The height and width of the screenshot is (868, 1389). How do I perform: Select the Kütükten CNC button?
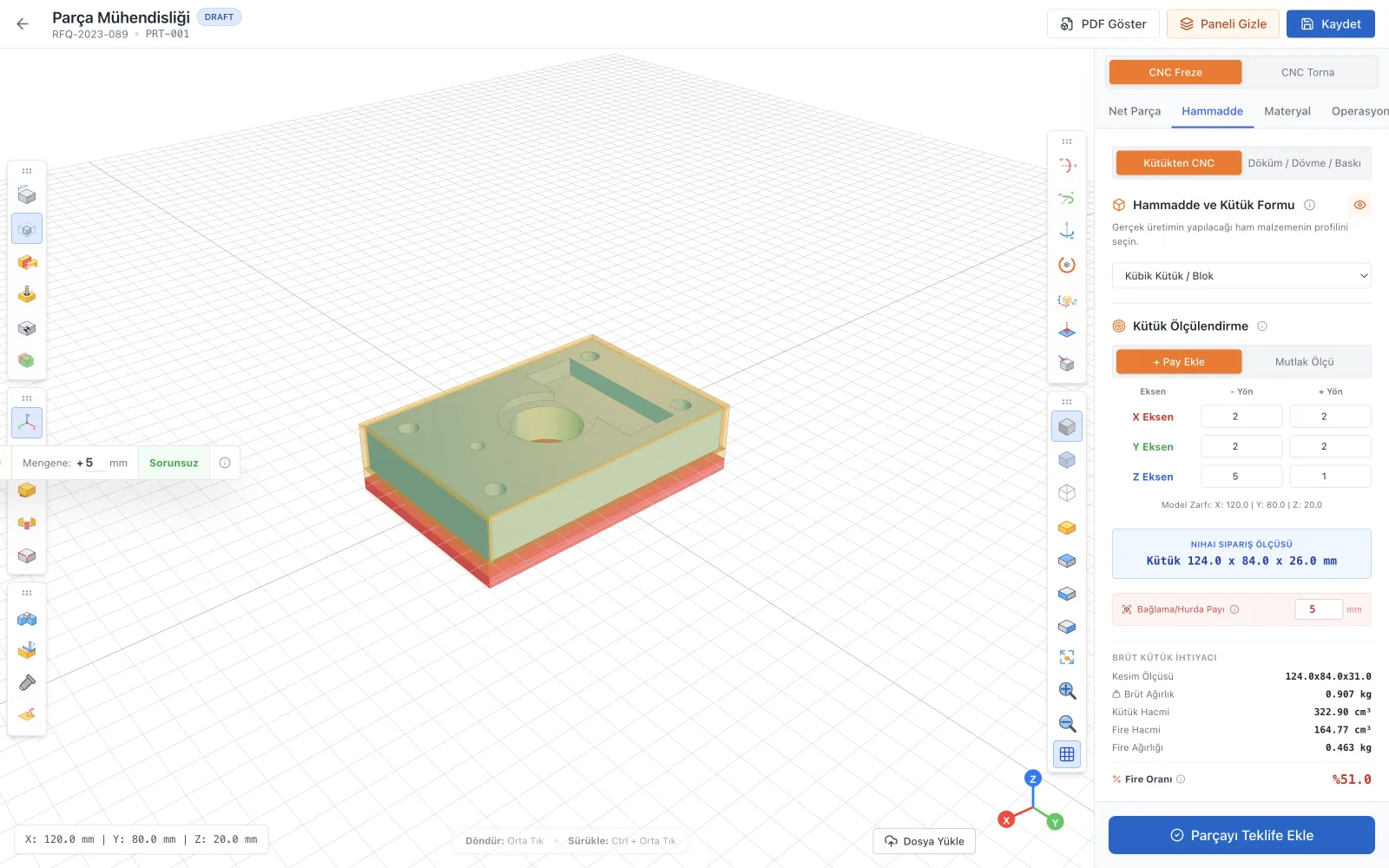[x=1179, y=163]
